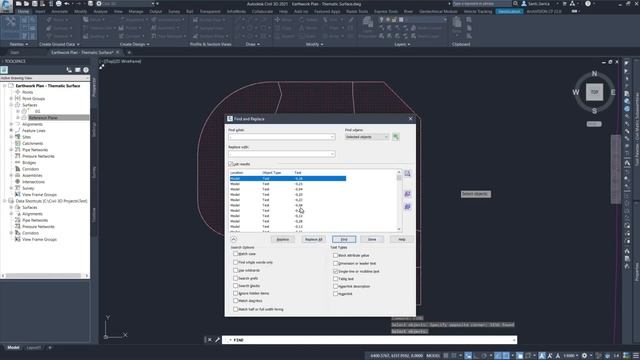Click the ViewCube East compass letter
Image resolution: width=640 pixels, height=360 pixels.
(613, 93)
